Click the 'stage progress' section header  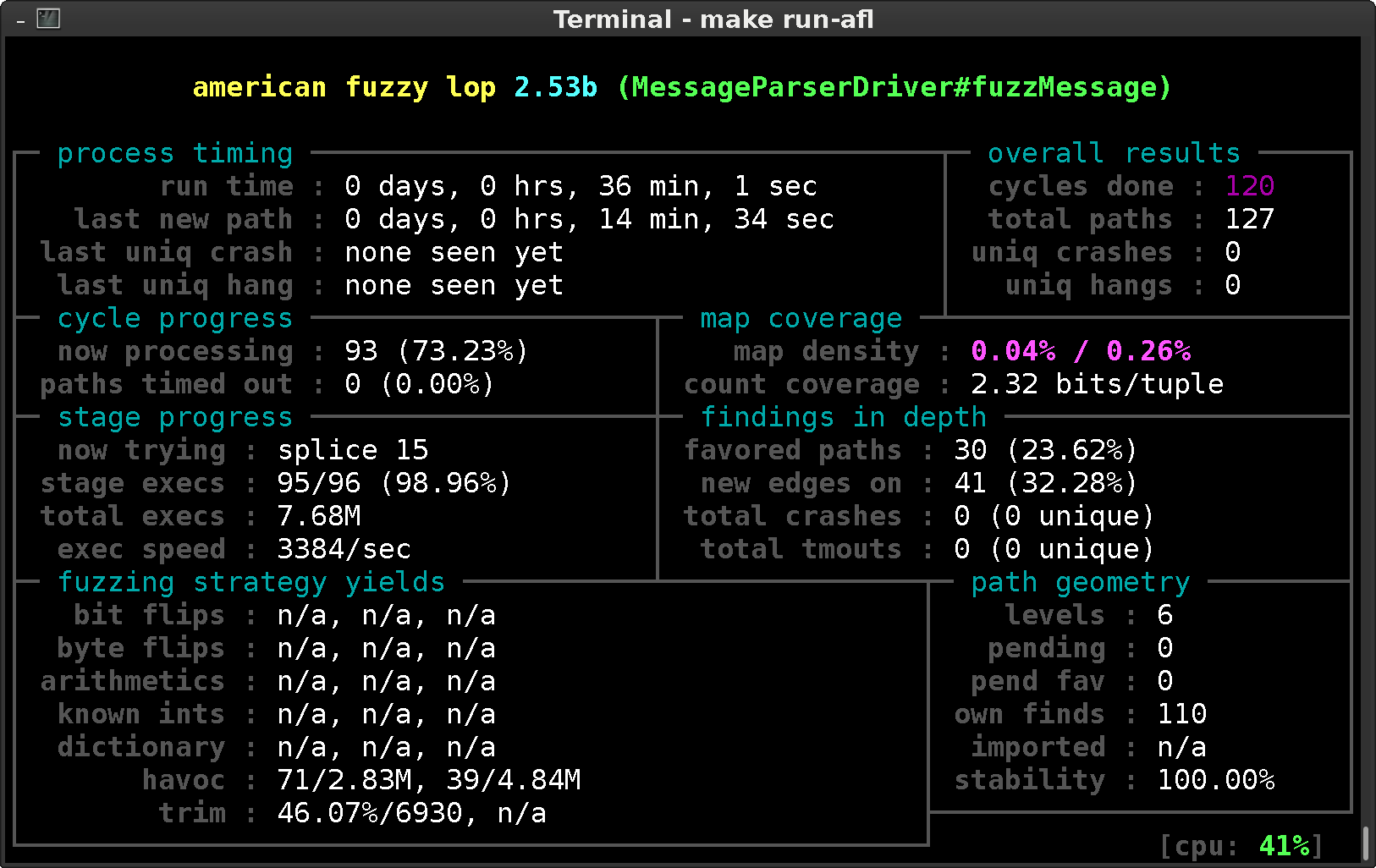coord(175,417)
